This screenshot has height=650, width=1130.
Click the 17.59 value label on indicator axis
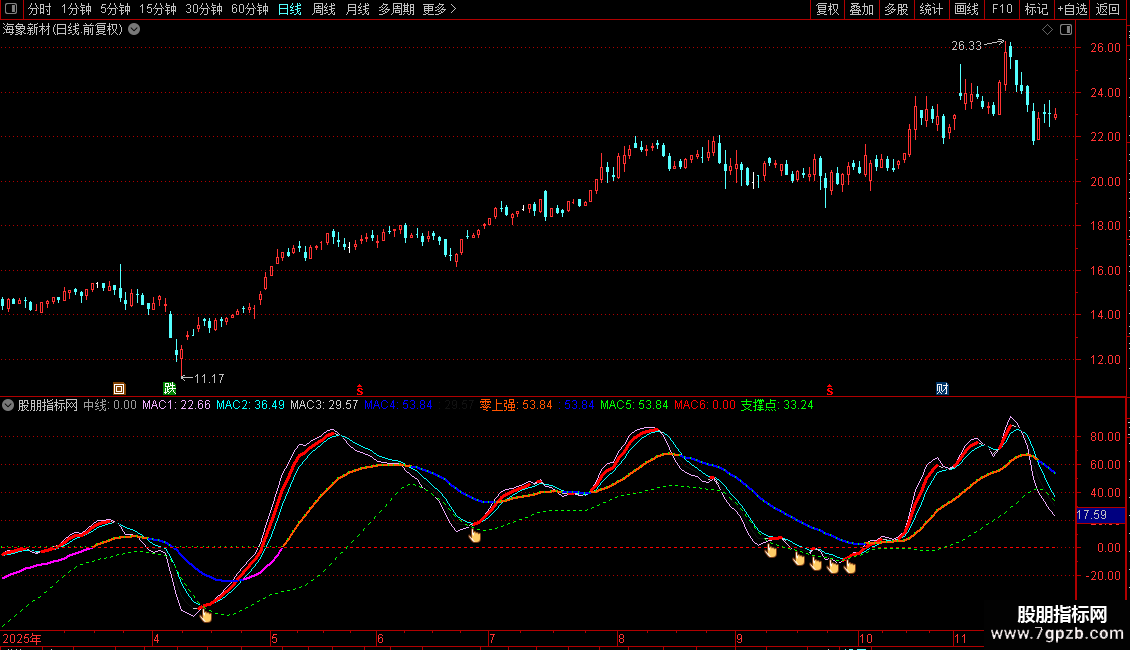tap(1091, 515)
